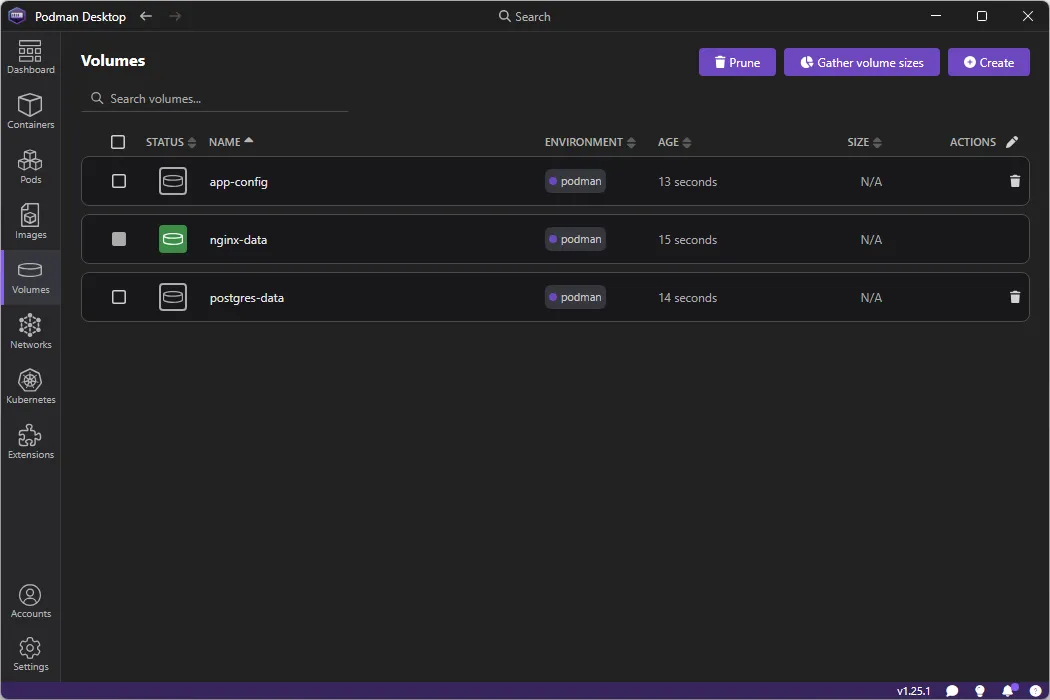Screen dimensions: 1050x700
Task: Open notifications from the status bar
Action: click(x=1008, y=690)
